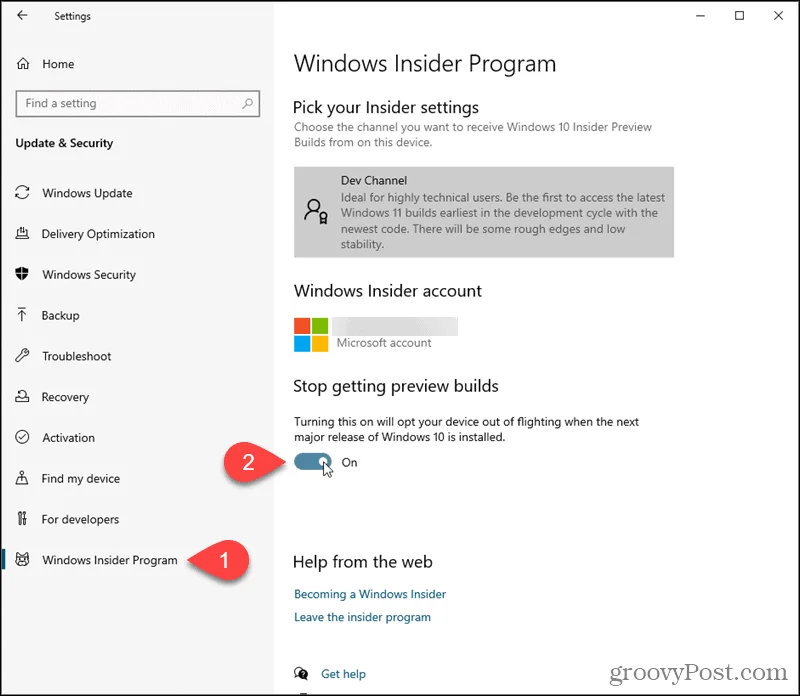Click the Get help link
Viewport: 800px width, 696px height.
pyautogui.click(x=343, y=674)
